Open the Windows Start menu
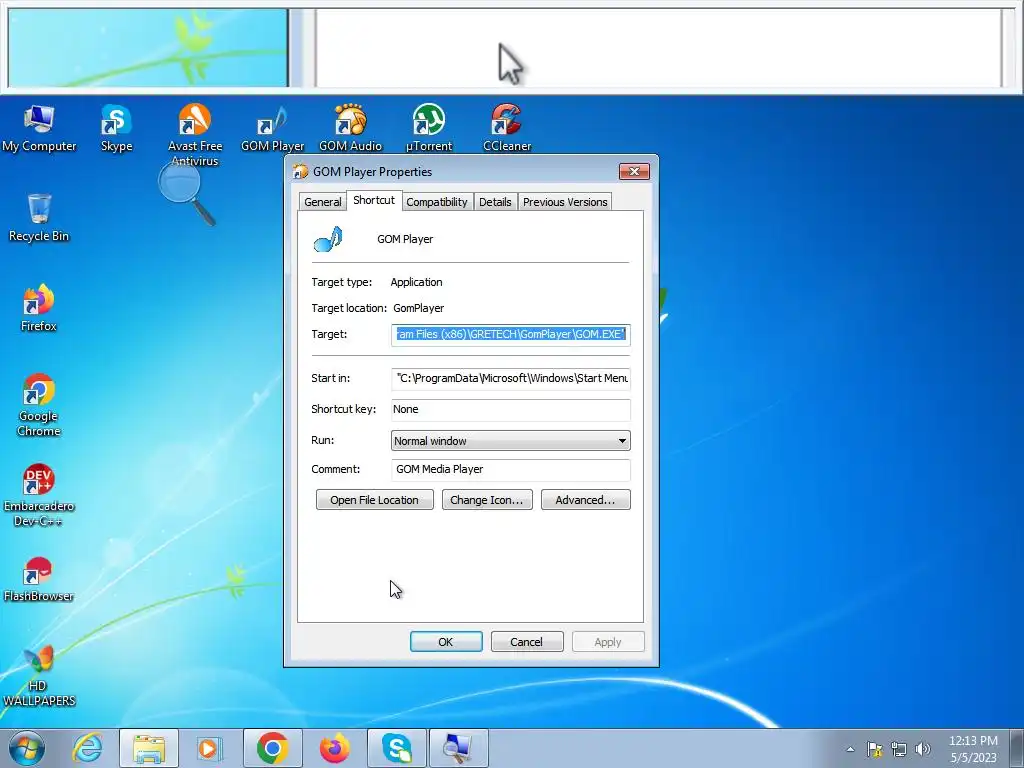The image size is (1024, 768). click(27, 748)
